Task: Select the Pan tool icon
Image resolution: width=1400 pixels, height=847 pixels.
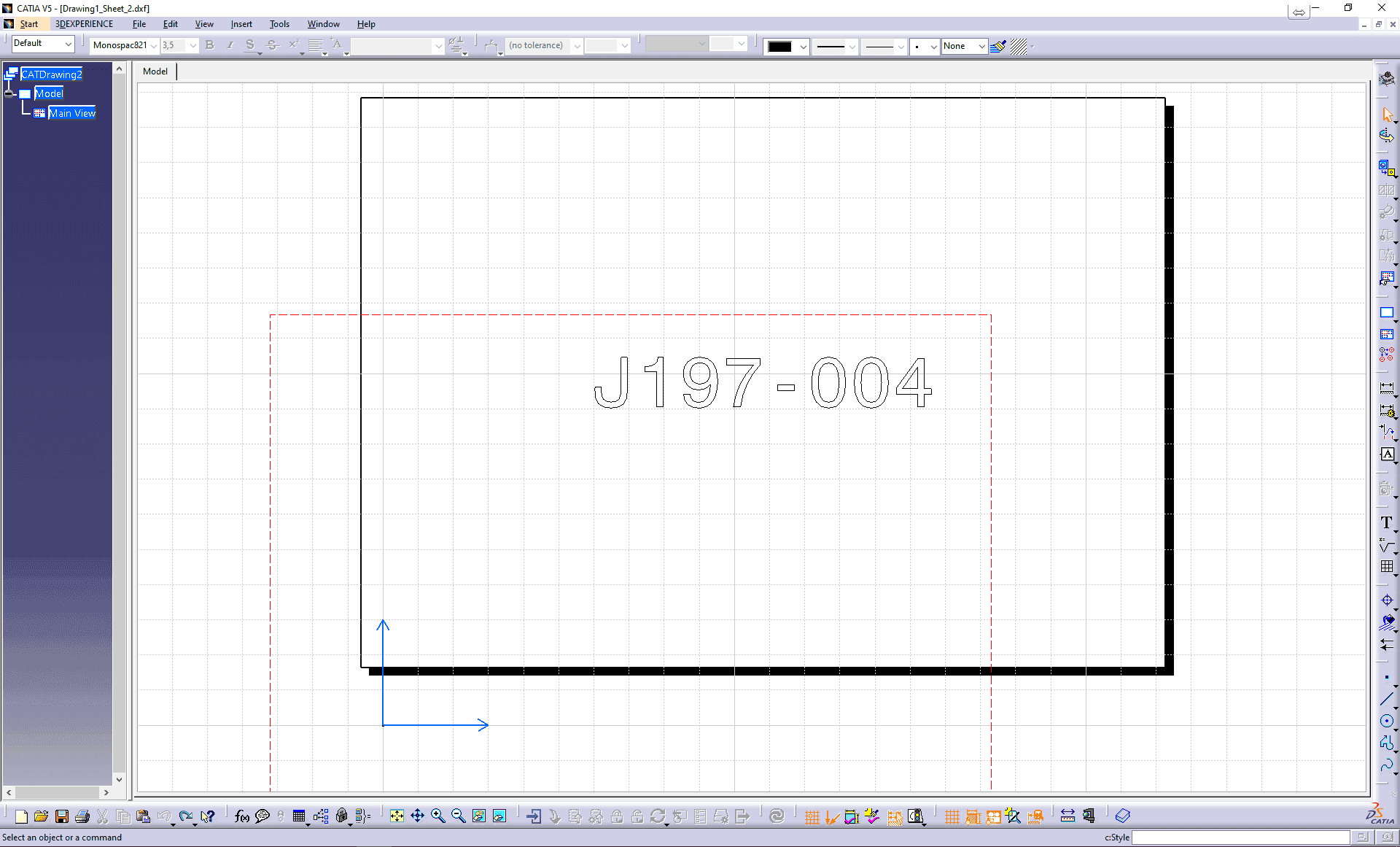Action: [x=417, y=816]
